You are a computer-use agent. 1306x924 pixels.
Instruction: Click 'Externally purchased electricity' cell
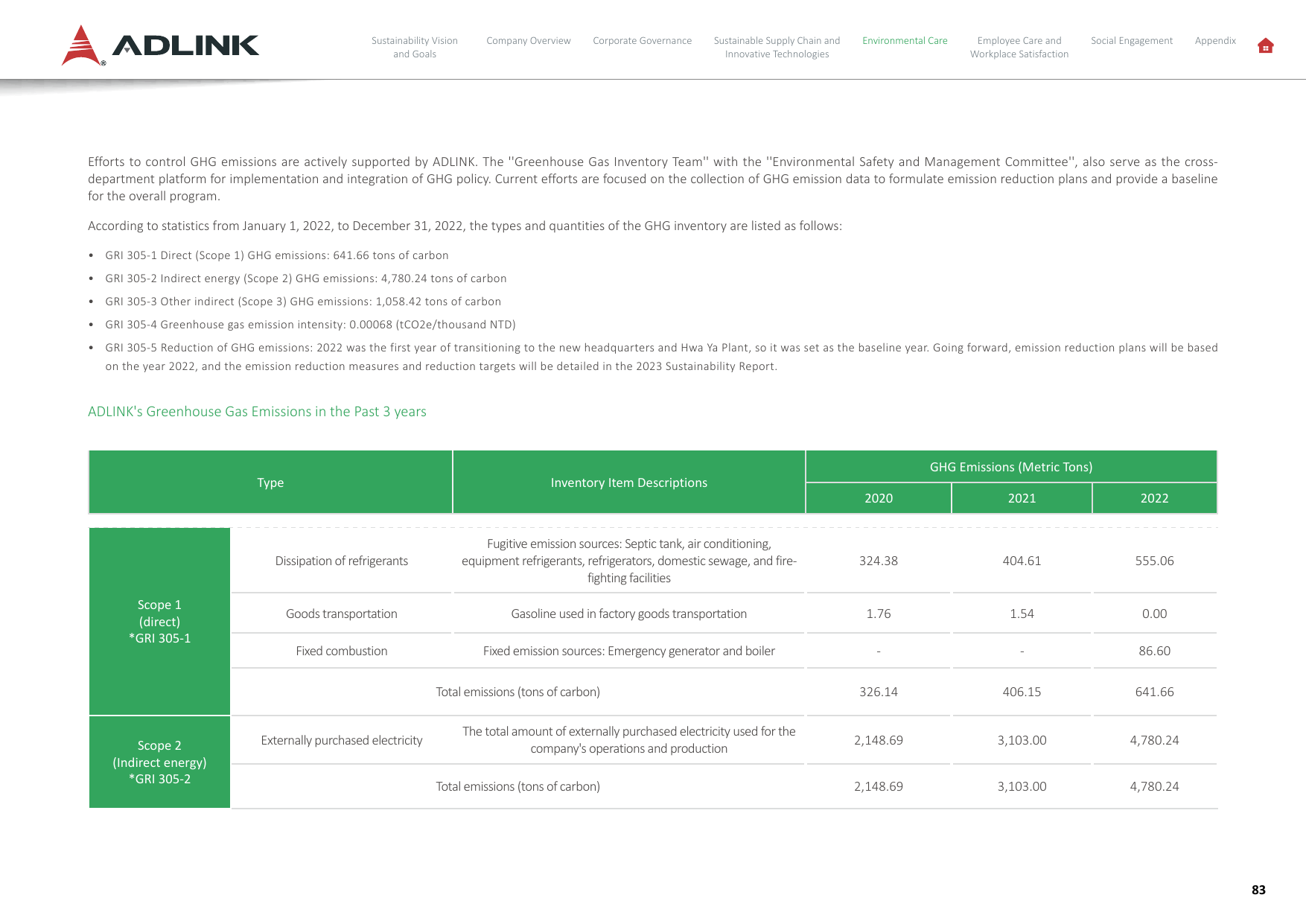pyautogui.click(x=342, y=740)
